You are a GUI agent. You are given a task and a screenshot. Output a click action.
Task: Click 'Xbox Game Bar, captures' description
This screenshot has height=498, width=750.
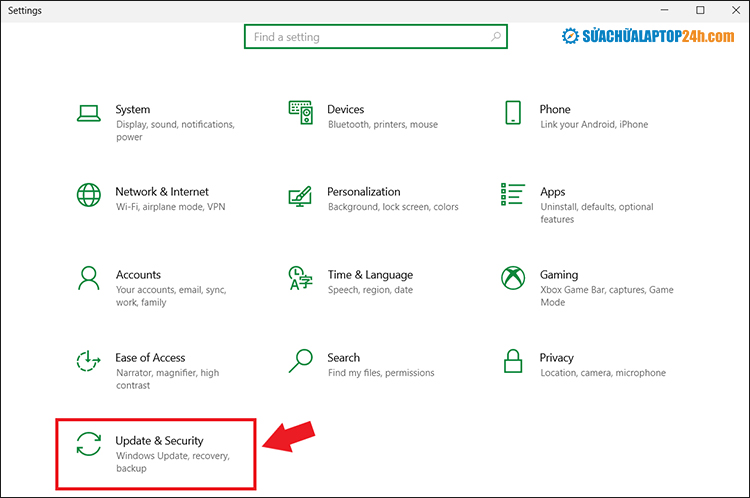point(607,296)
